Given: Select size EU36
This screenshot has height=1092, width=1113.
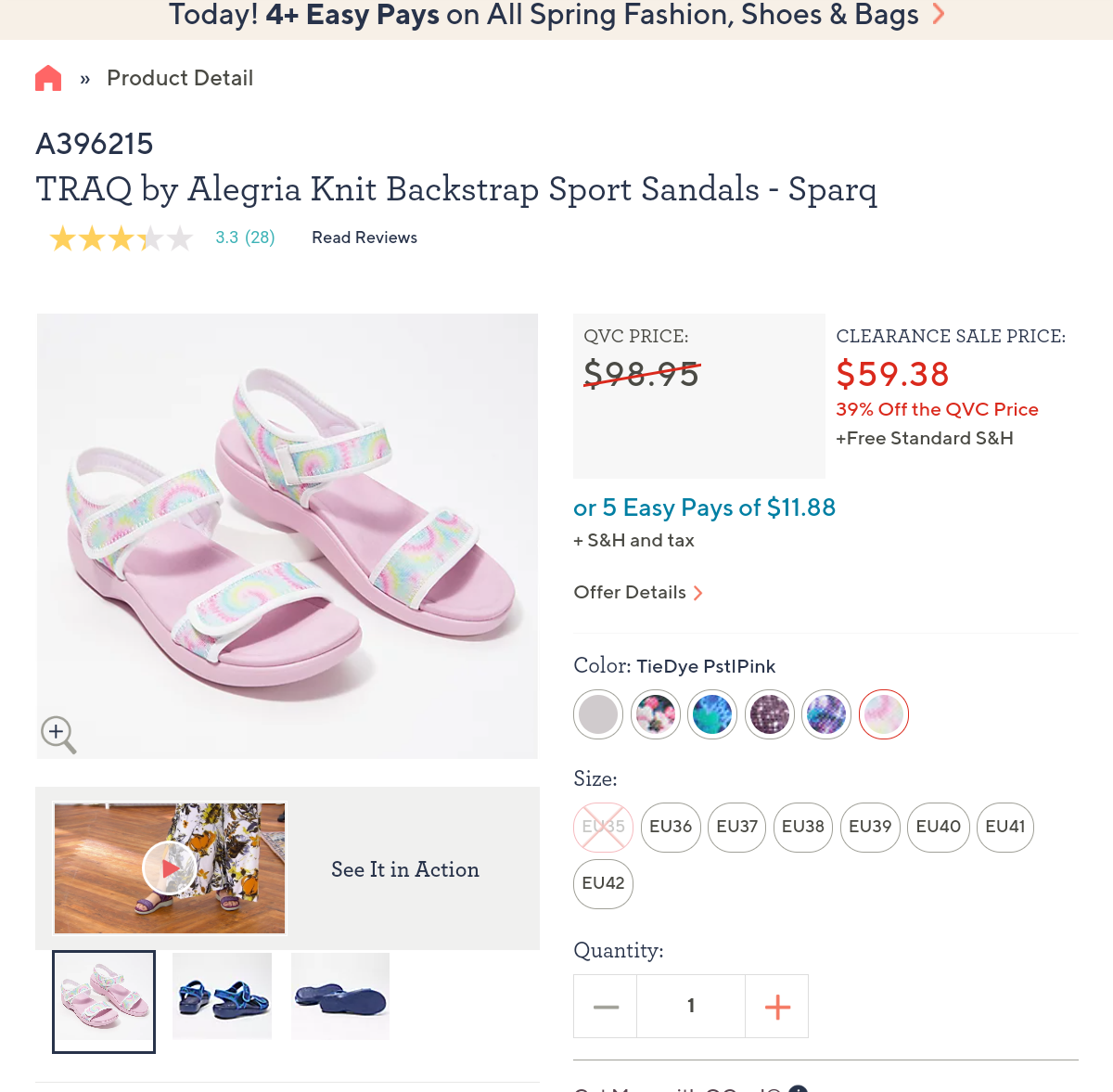Looking at the screenshot, I should pyautogui.click(x=671, y=827).
